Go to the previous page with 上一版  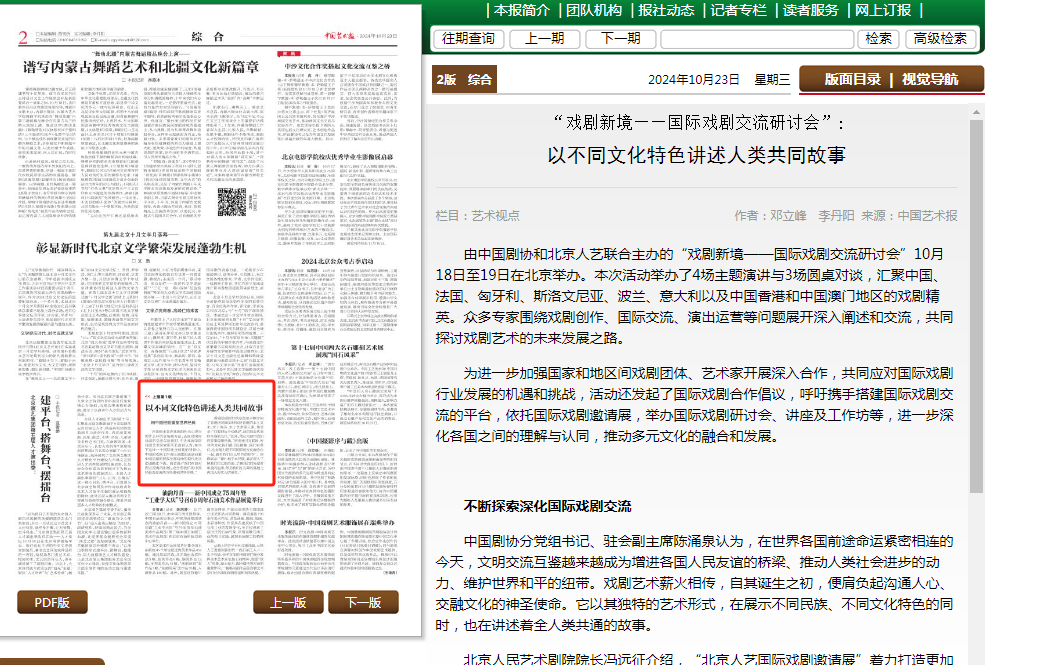pos(288,602)
